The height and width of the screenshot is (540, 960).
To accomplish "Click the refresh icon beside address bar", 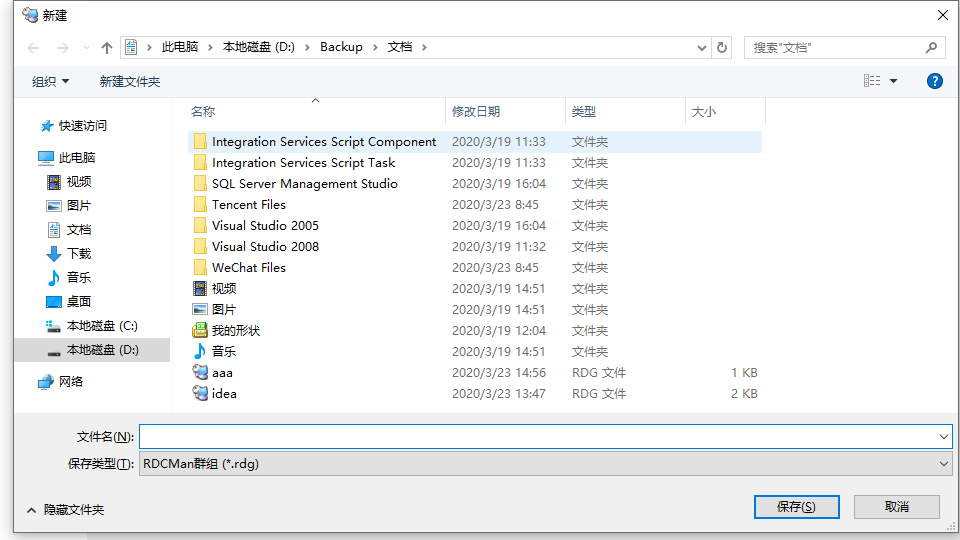I will pos(722,47).
